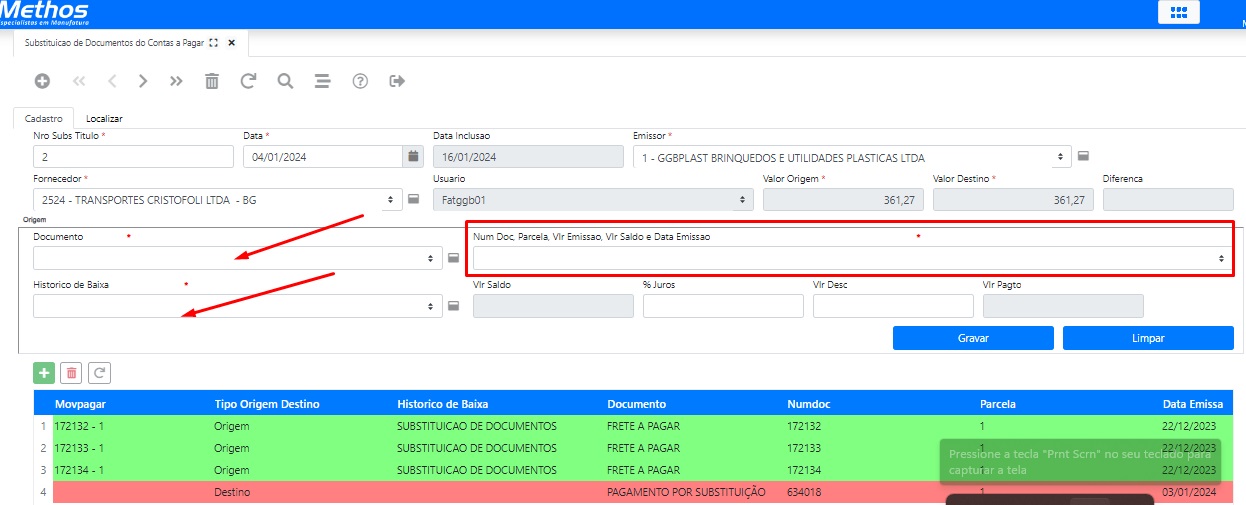
Task: Click the lookup icon beside Fornecedor
Action: (413, 200)
